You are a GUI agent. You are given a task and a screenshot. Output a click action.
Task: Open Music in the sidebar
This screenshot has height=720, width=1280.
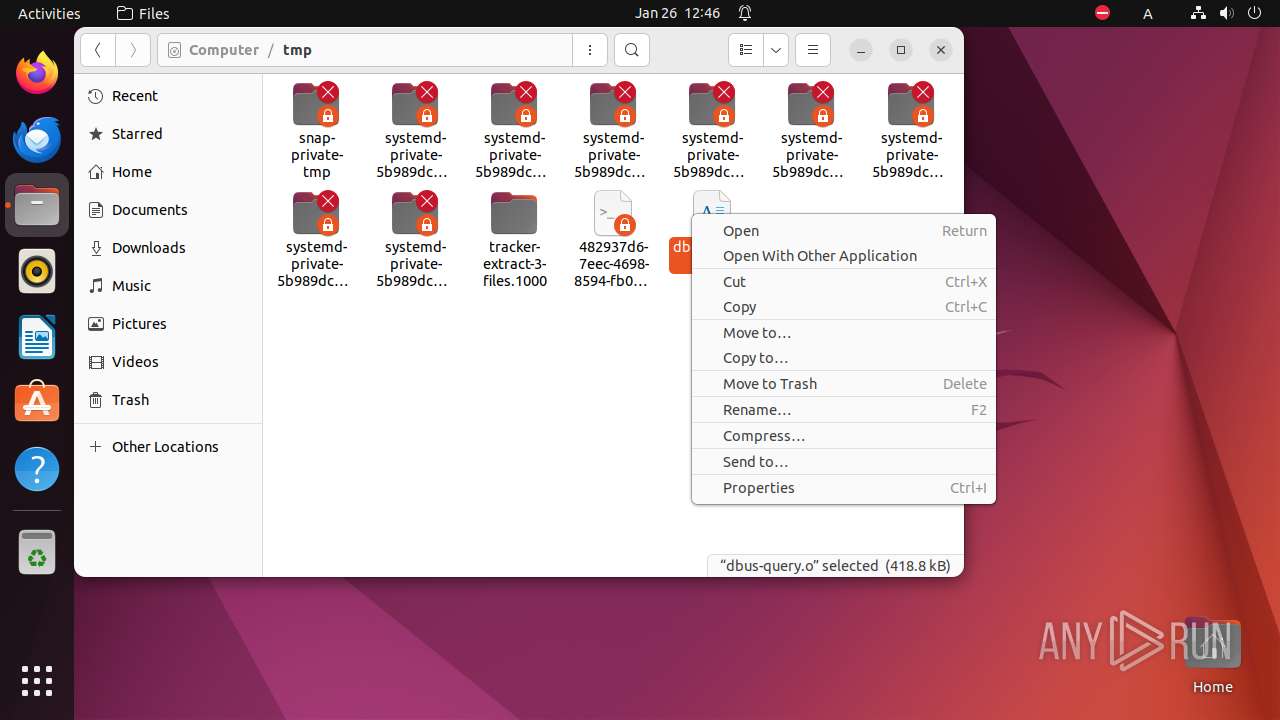coord(168,286)
